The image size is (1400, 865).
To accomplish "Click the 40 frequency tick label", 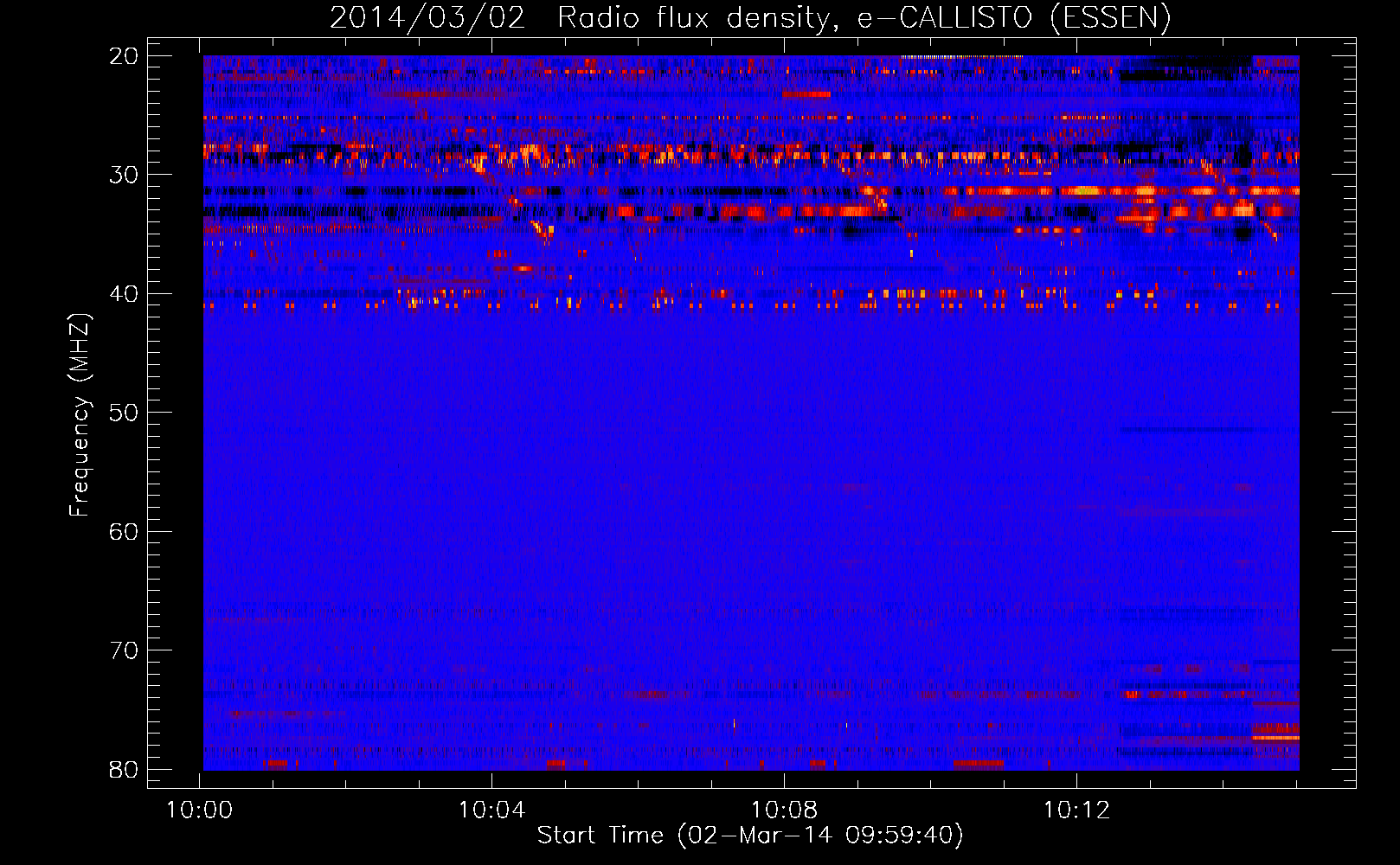I will pos(124,294).
